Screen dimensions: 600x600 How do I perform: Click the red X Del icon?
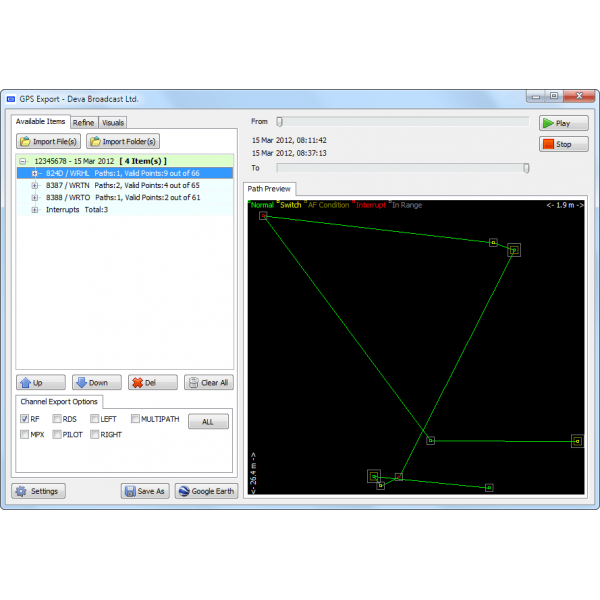tap(137, 382)
